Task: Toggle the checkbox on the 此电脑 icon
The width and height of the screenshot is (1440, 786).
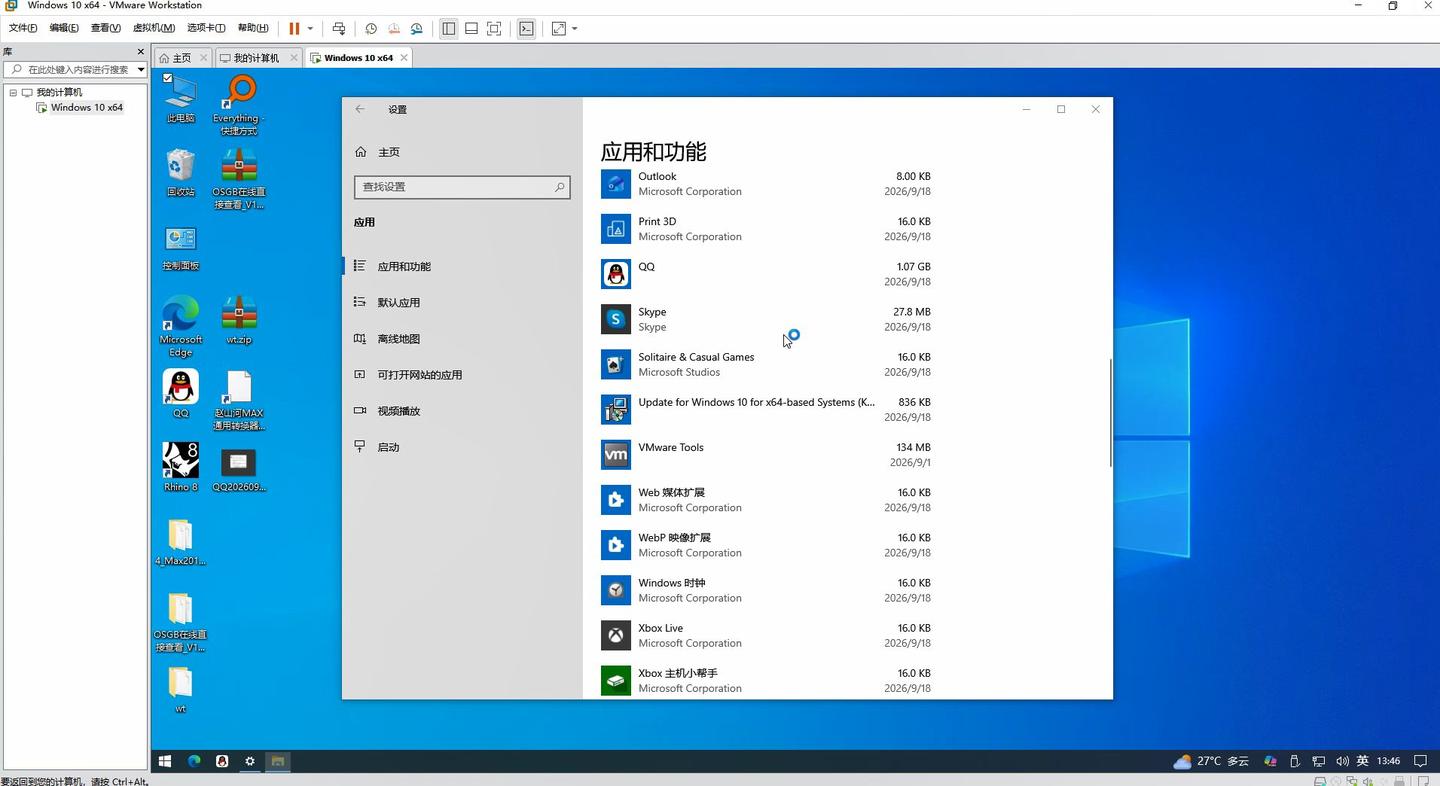Action: click(x=168, y=78)
